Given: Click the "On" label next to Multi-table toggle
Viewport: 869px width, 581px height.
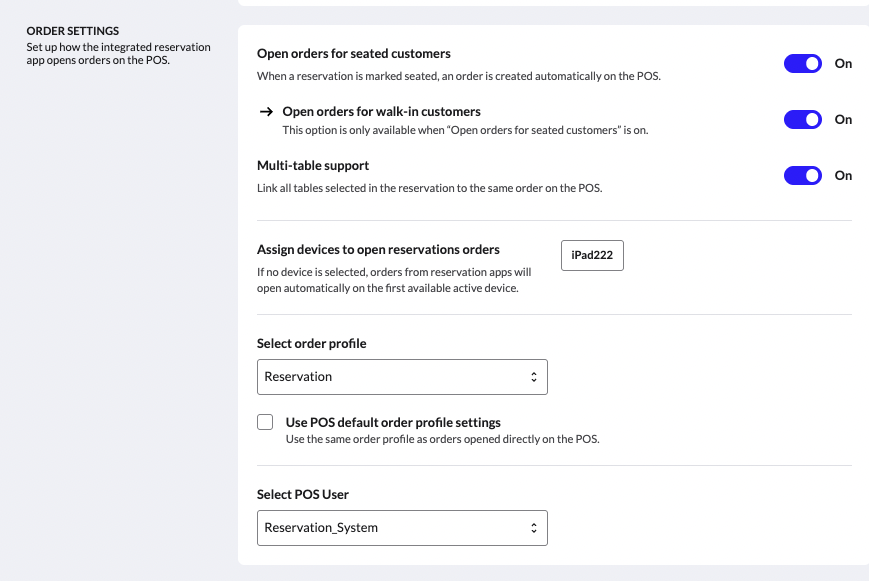Looking at the screenshot, I should point(843,176).
